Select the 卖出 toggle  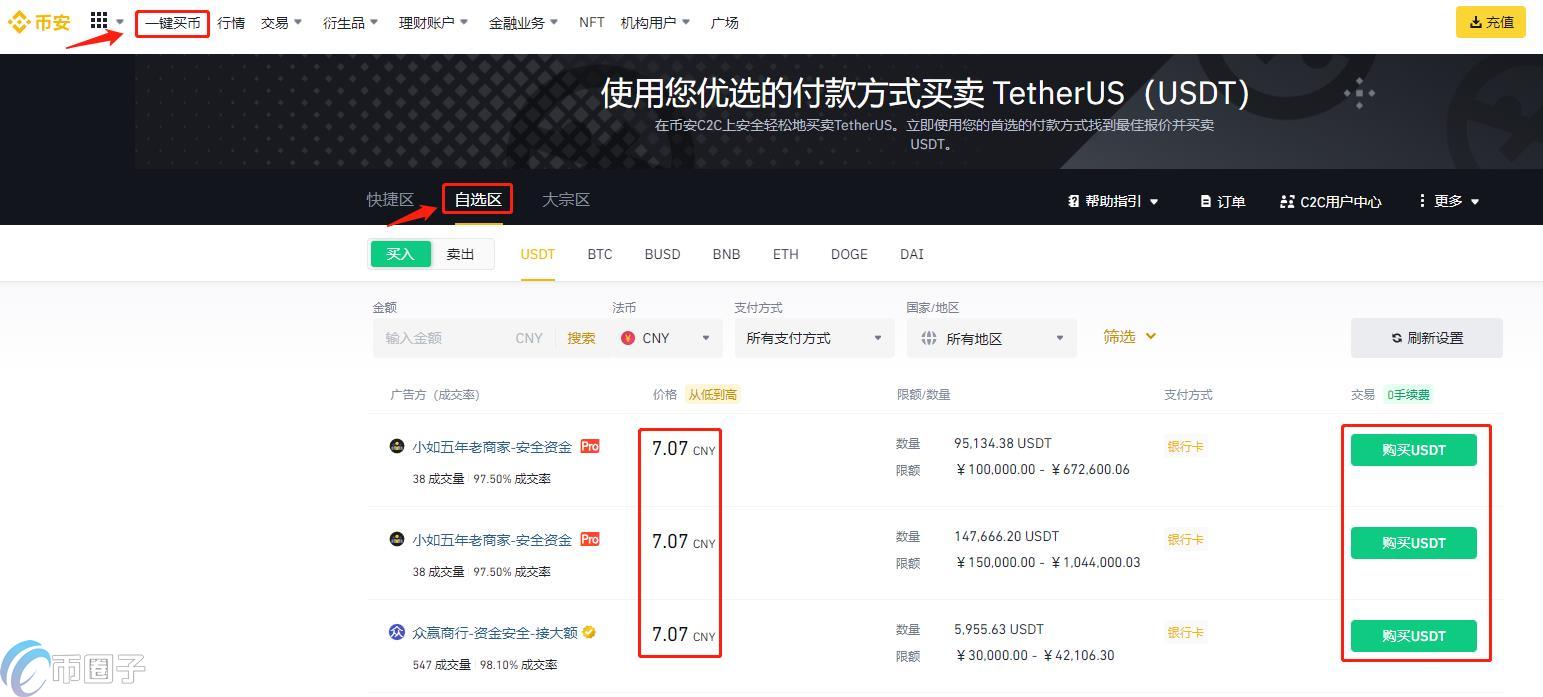tap(461, 254)
